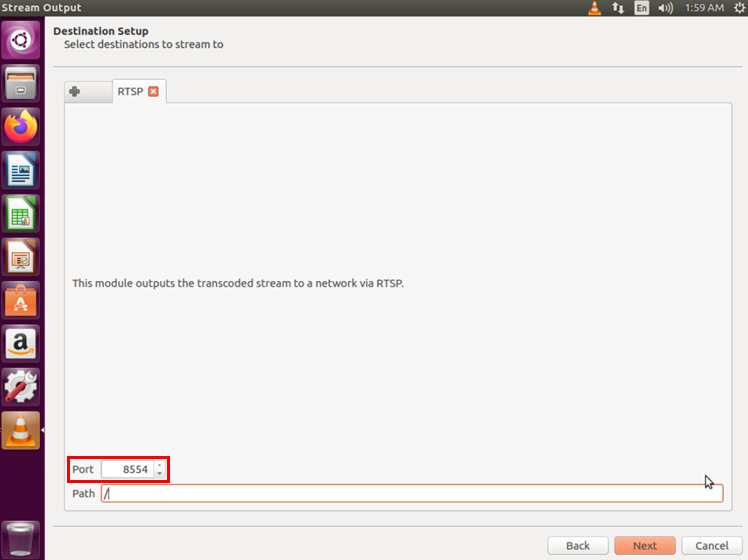Click the 'Path' label
Image resolution: width=748 pixels, height=560 pixels.
pos(83,494)
